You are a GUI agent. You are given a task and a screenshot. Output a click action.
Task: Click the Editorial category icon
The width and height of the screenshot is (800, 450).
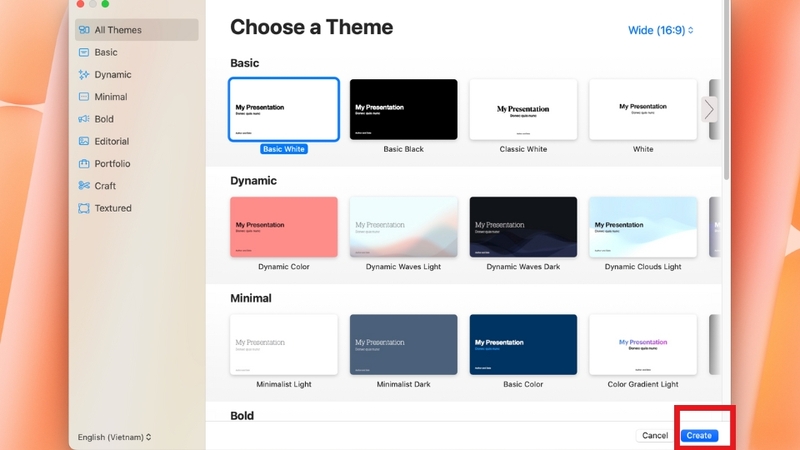tap(84, 141)
